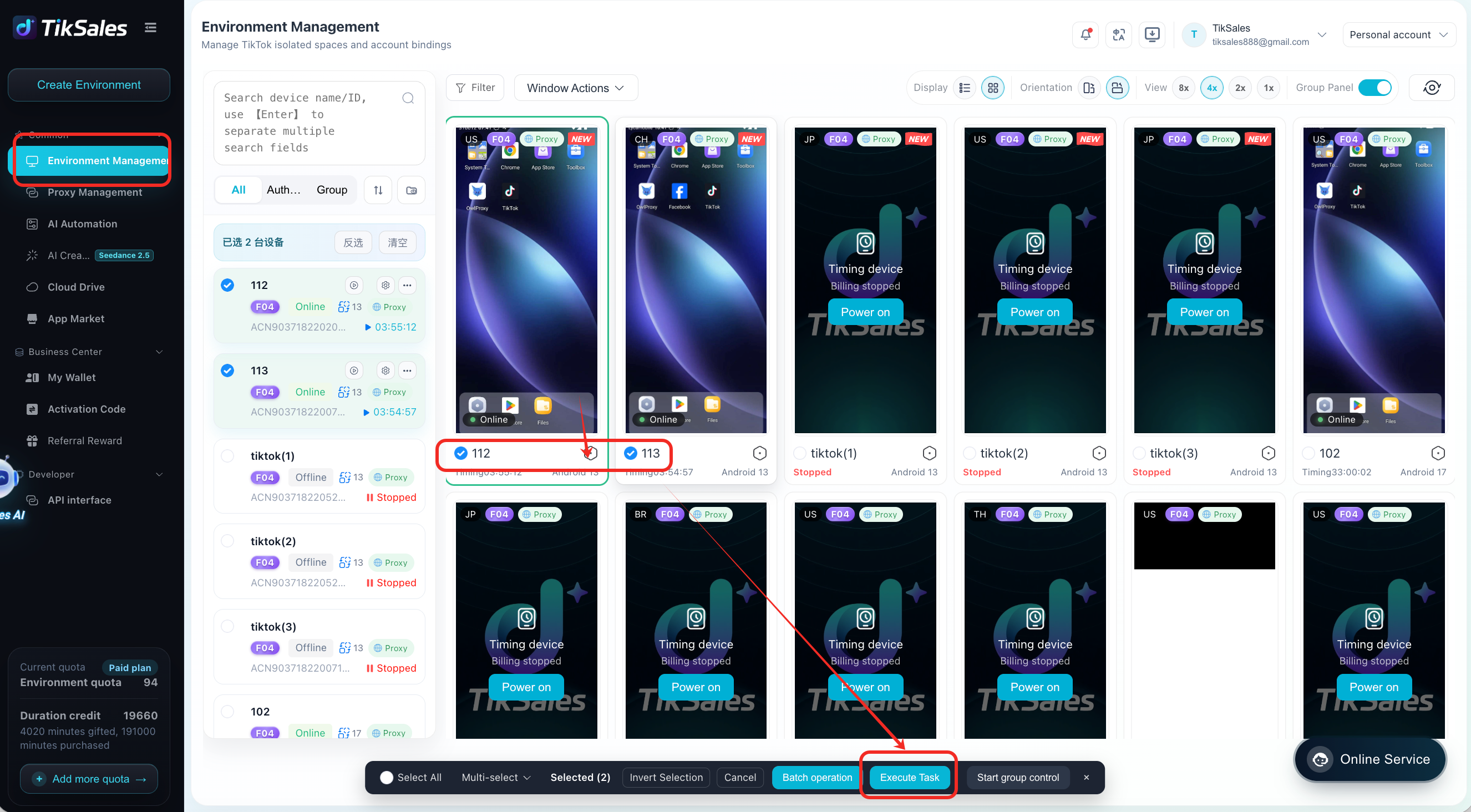The image size is (1471, 812).
Task: Click the sort order arrows icon
Action: coord(378,190)
